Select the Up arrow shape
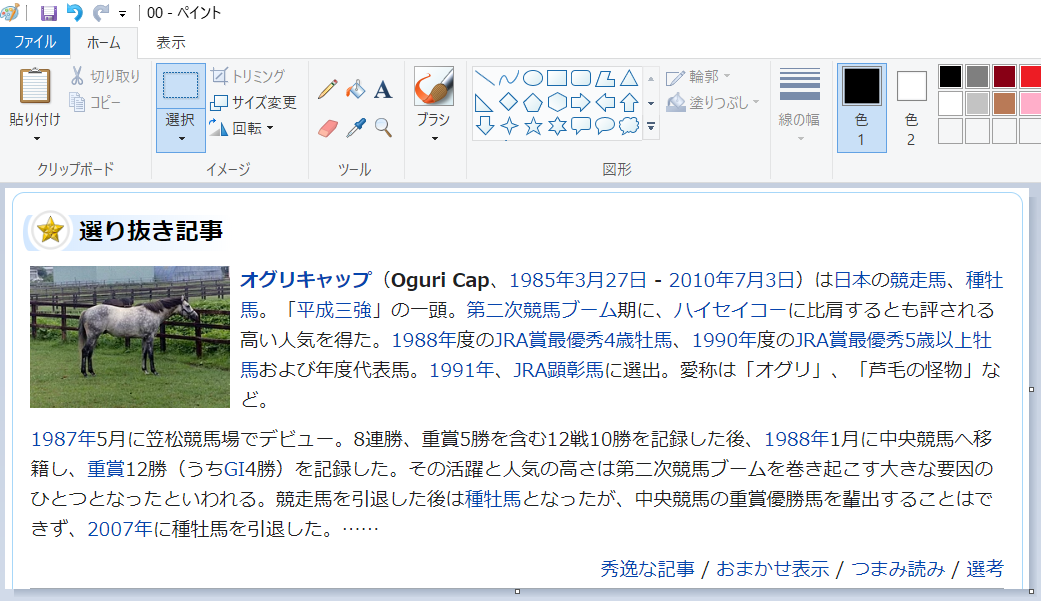The width and height of the screenshot is (1041, 601). click(x=629, y=102)
